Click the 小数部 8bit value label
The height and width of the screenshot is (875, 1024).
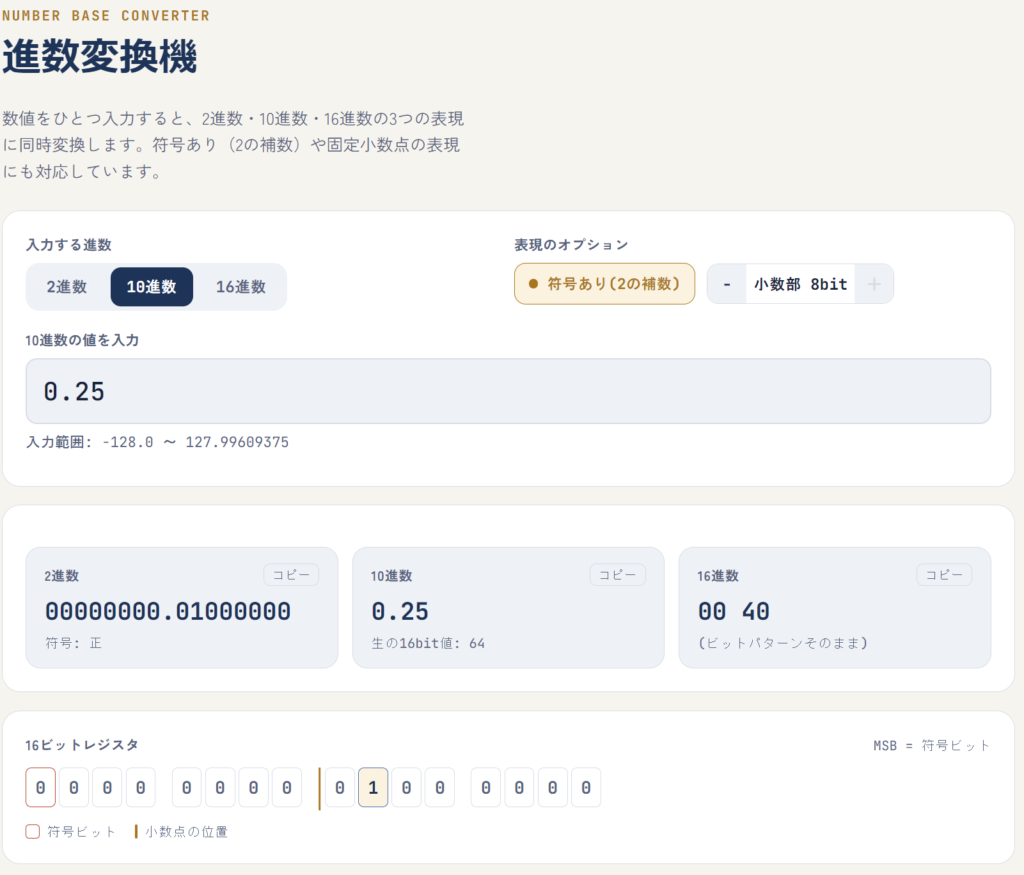[801, 284]
